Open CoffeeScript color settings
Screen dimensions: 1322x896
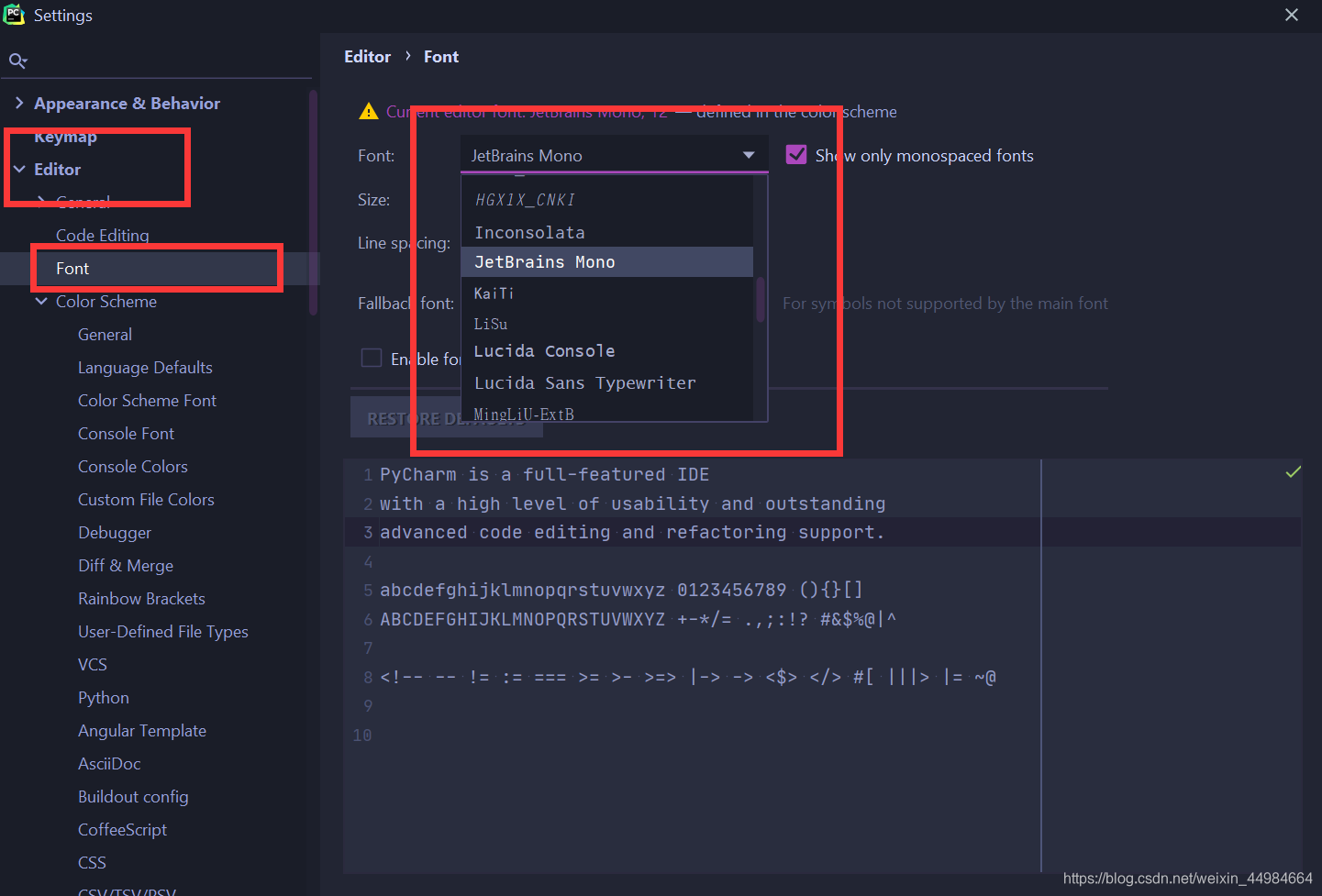pyautogui.click(x=122, y=829)
